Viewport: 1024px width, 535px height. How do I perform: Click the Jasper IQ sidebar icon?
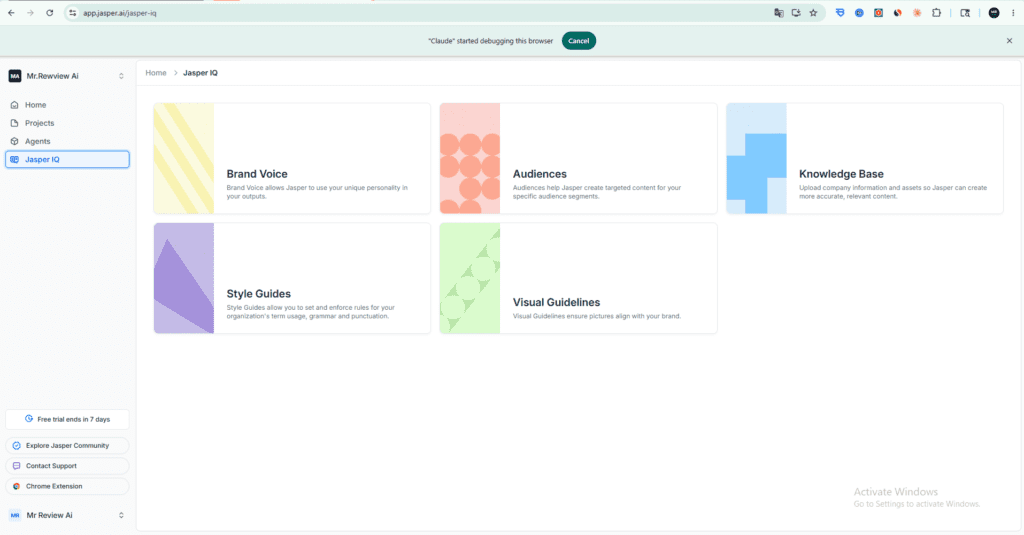pyautogui.click(x=14, y=159)
